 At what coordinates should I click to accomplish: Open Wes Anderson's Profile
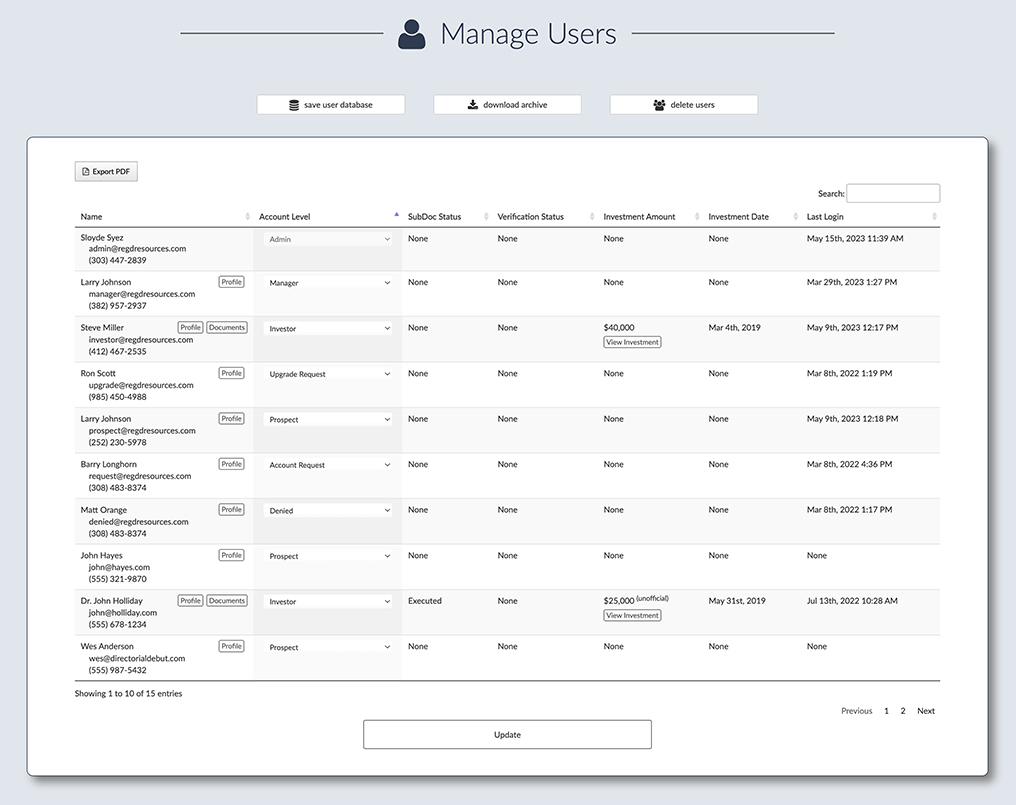tap(231, 646)
